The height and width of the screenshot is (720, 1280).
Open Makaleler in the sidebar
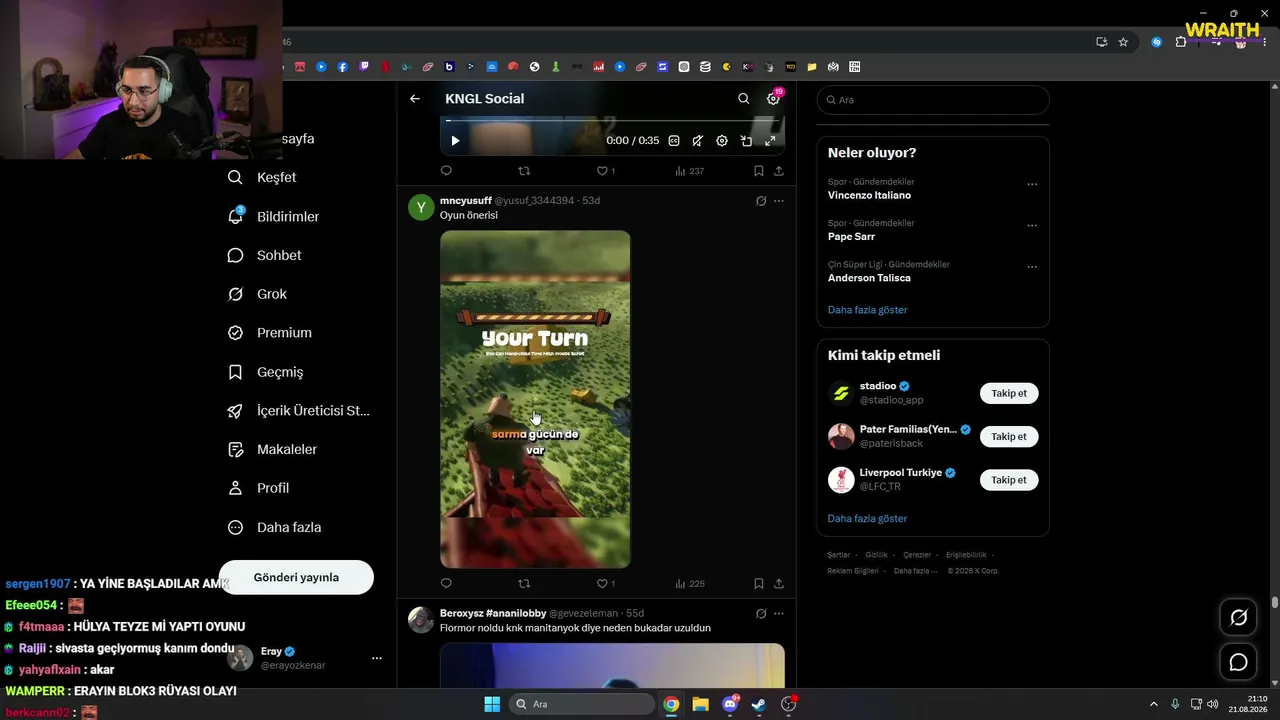(x=272, y=449)
